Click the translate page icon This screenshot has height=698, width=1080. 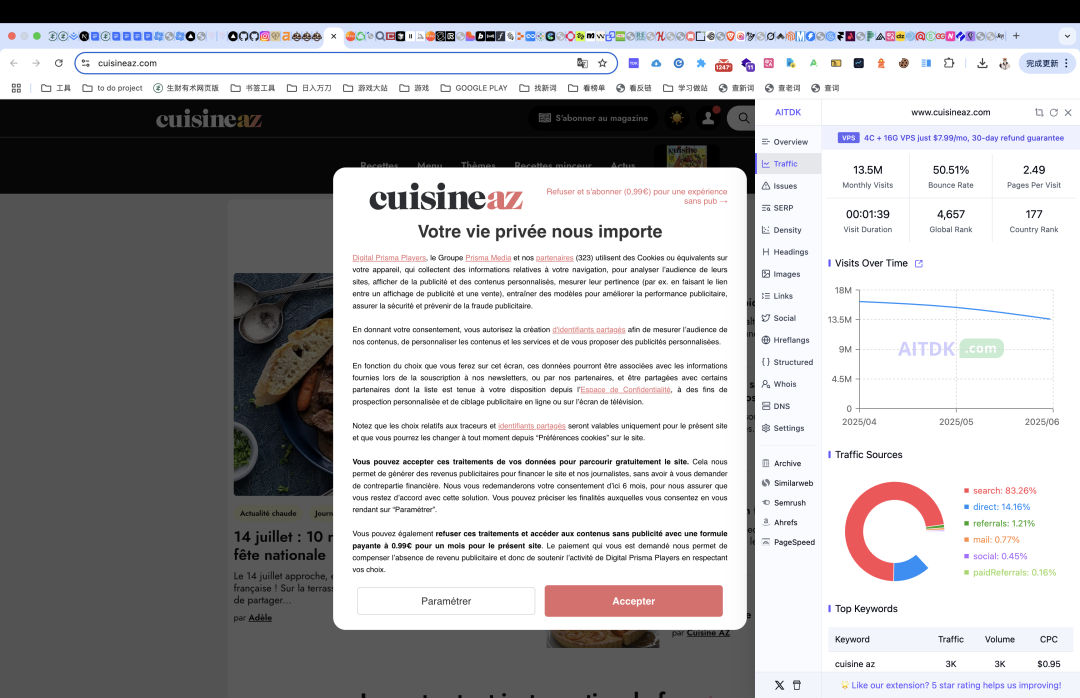pyautogui.click(x=582, y=63)
